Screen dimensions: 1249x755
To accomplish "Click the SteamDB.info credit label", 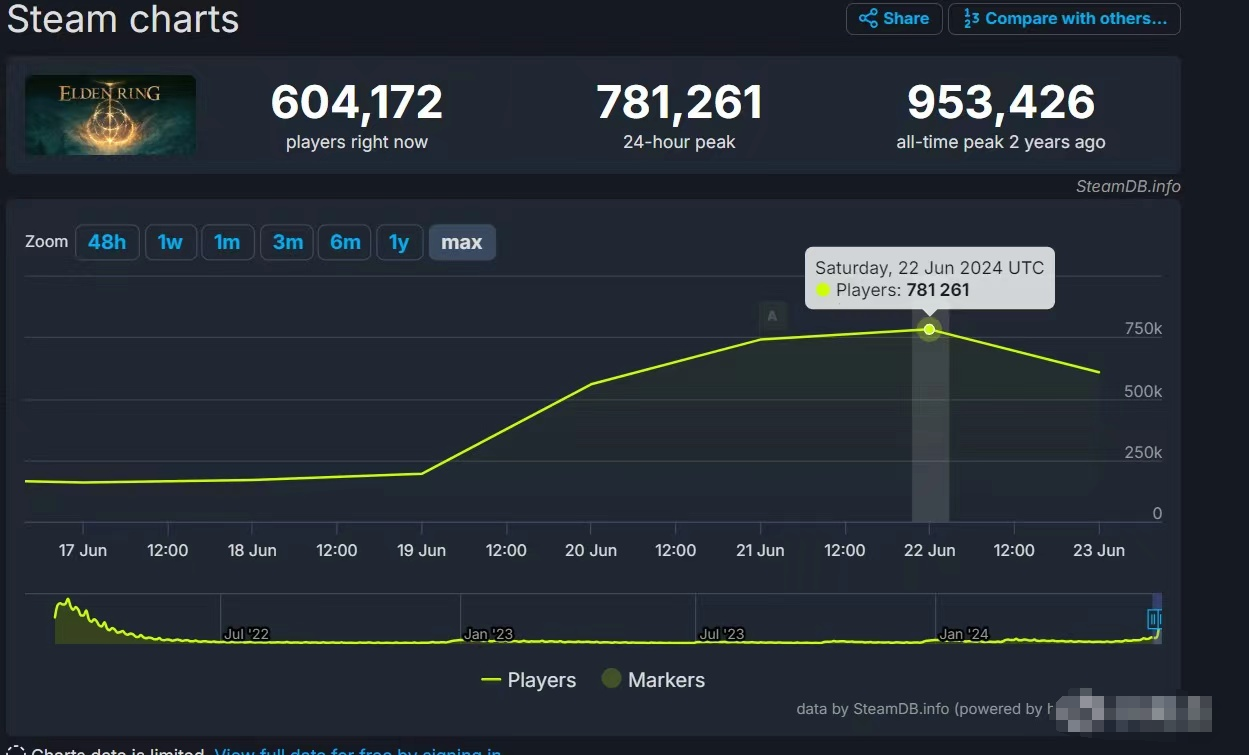I will (1127, 186).
